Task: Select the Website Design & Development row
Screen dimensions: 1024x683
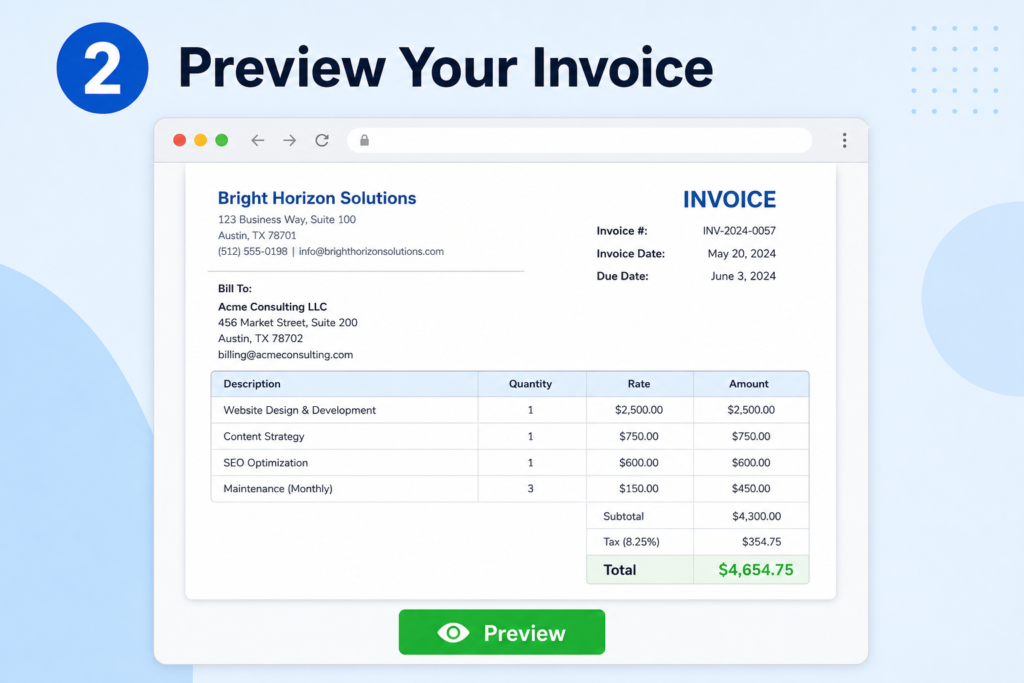Action: (x=510, y=410)
